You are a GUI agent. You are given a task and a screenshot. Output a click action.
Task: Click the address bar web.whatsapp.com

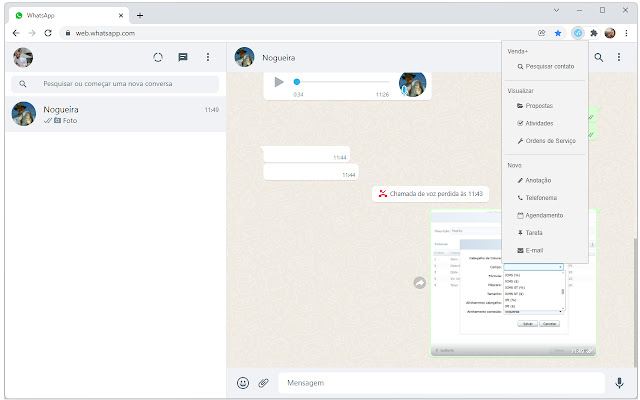click(x=105, y=33)
